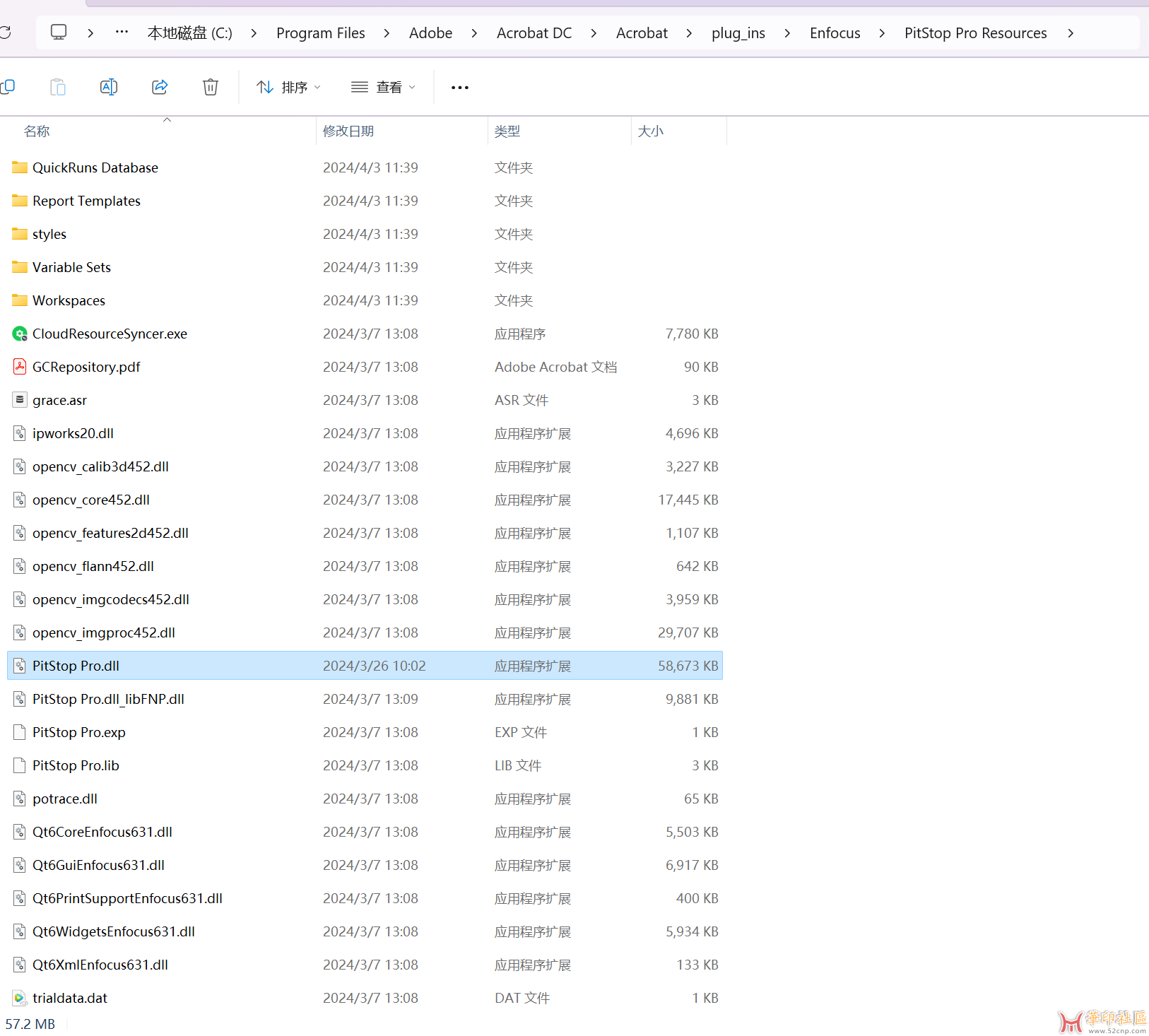Select opencv_flann452.dll file name
This screenshot has width=1149, height=1036.
tap(93, 566)
